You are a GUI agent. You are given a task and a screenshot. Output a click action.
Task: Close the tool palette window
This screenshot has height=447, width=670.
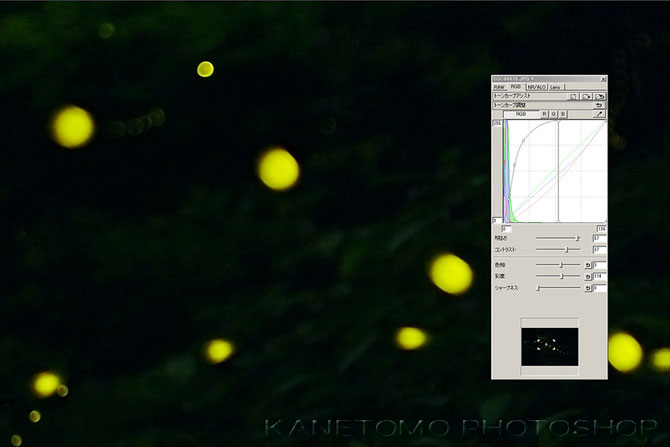[603, 79]
